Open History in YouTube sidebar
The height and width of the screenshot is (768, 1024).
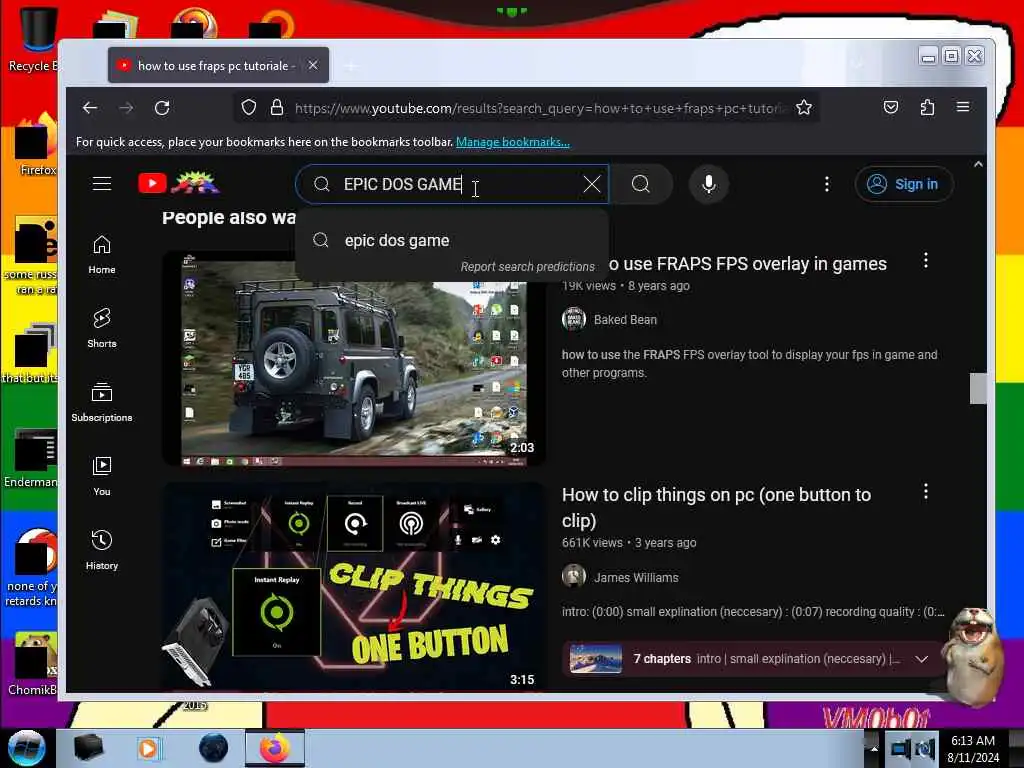pos(102,551)
